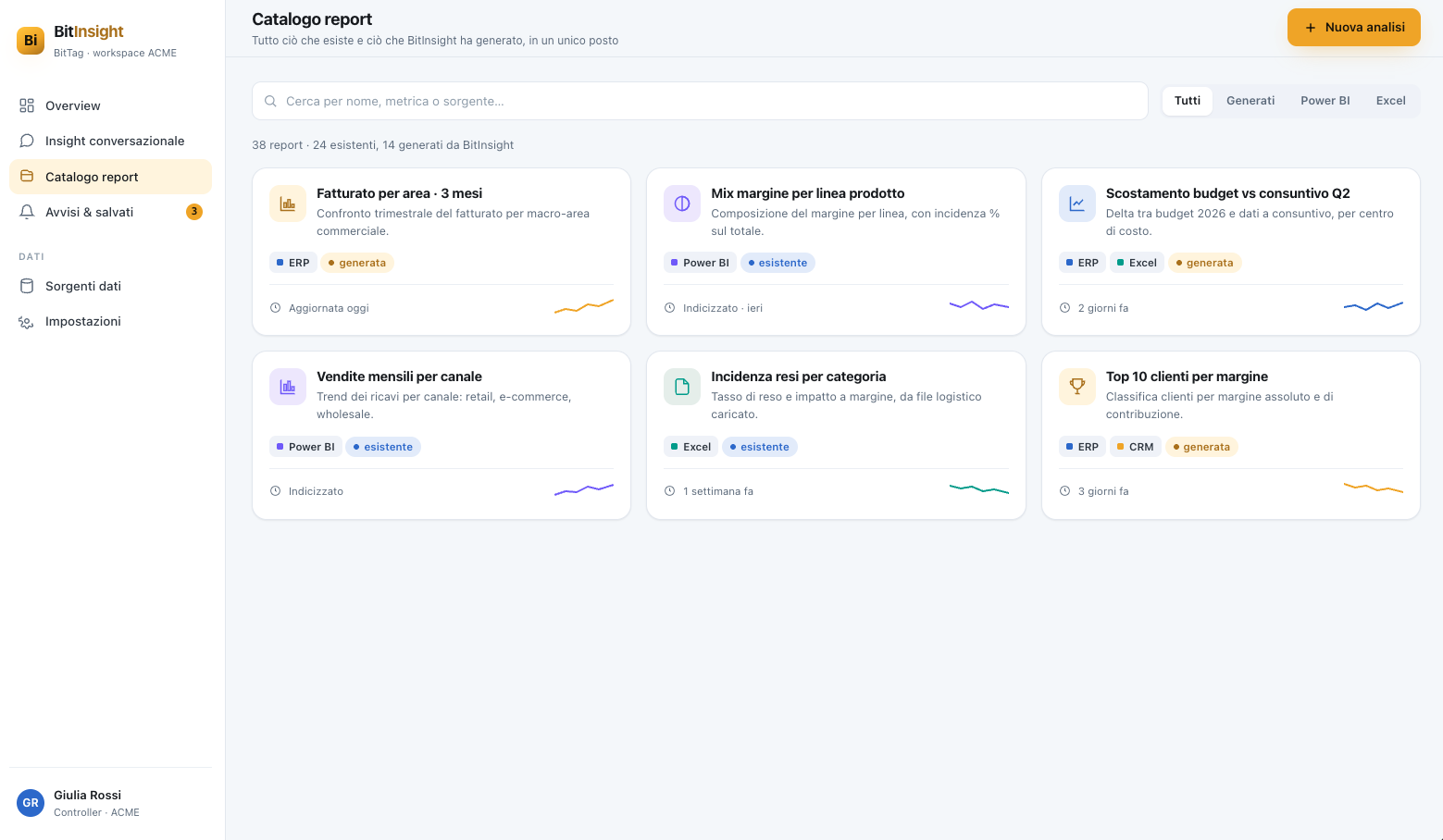
Task: Open Giulia Rossi user profile
Action: [110, 803]
